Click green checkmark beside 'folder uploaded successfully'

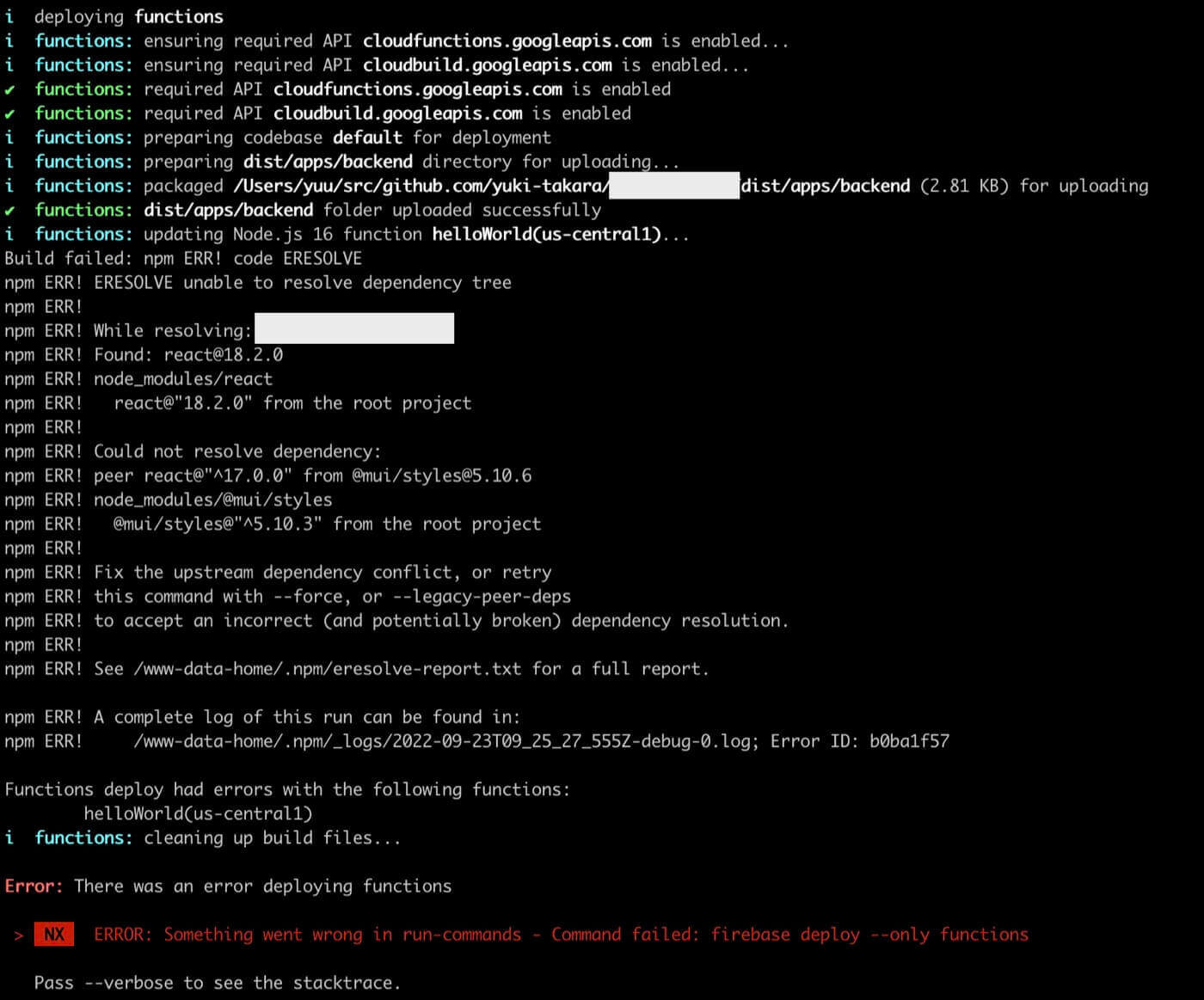pos(9,210)
